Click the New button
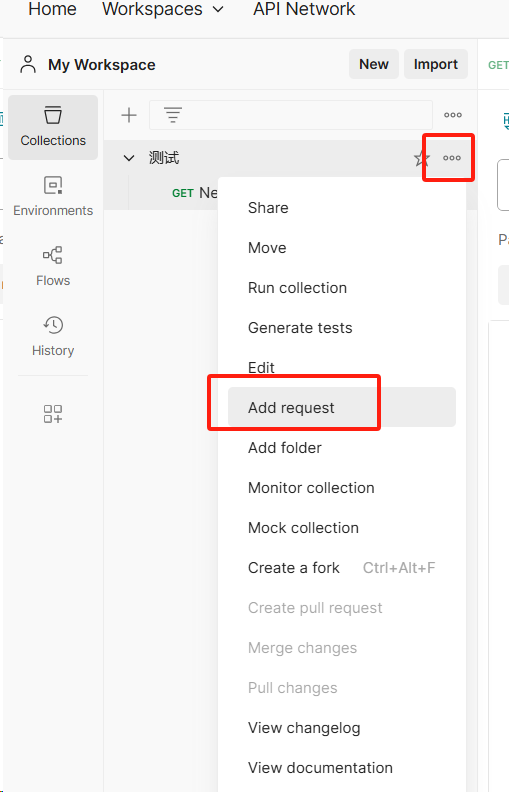This screenshot has width=509, height=792. pyautogui.click(x=374, y=64)
